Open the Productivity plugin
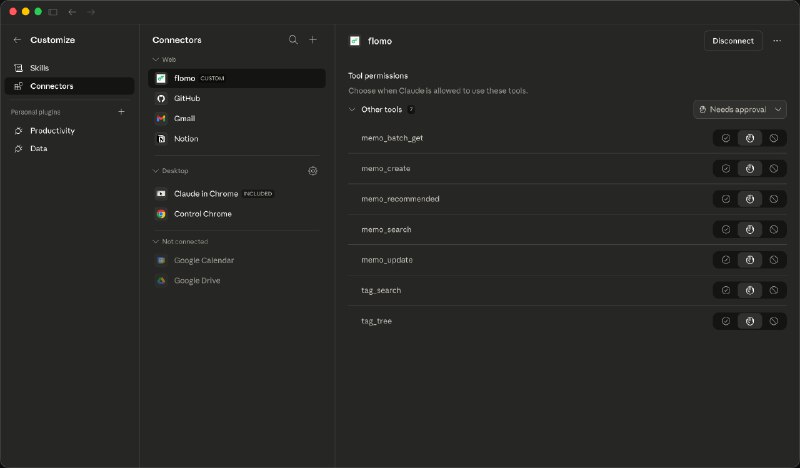The width and height of the screenshot is (800, 468). (x=52, y=131)
